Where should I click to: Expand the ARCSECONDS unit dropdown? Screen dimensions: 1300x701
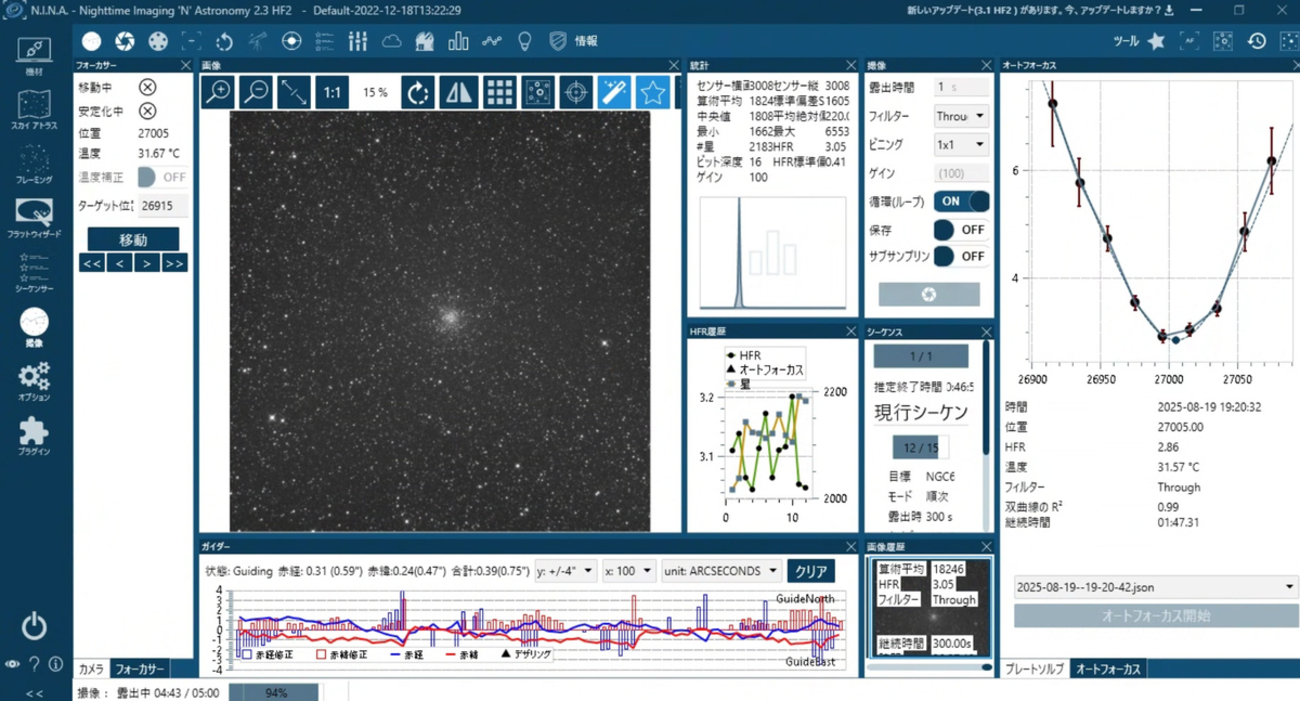(x=720, y=571)
